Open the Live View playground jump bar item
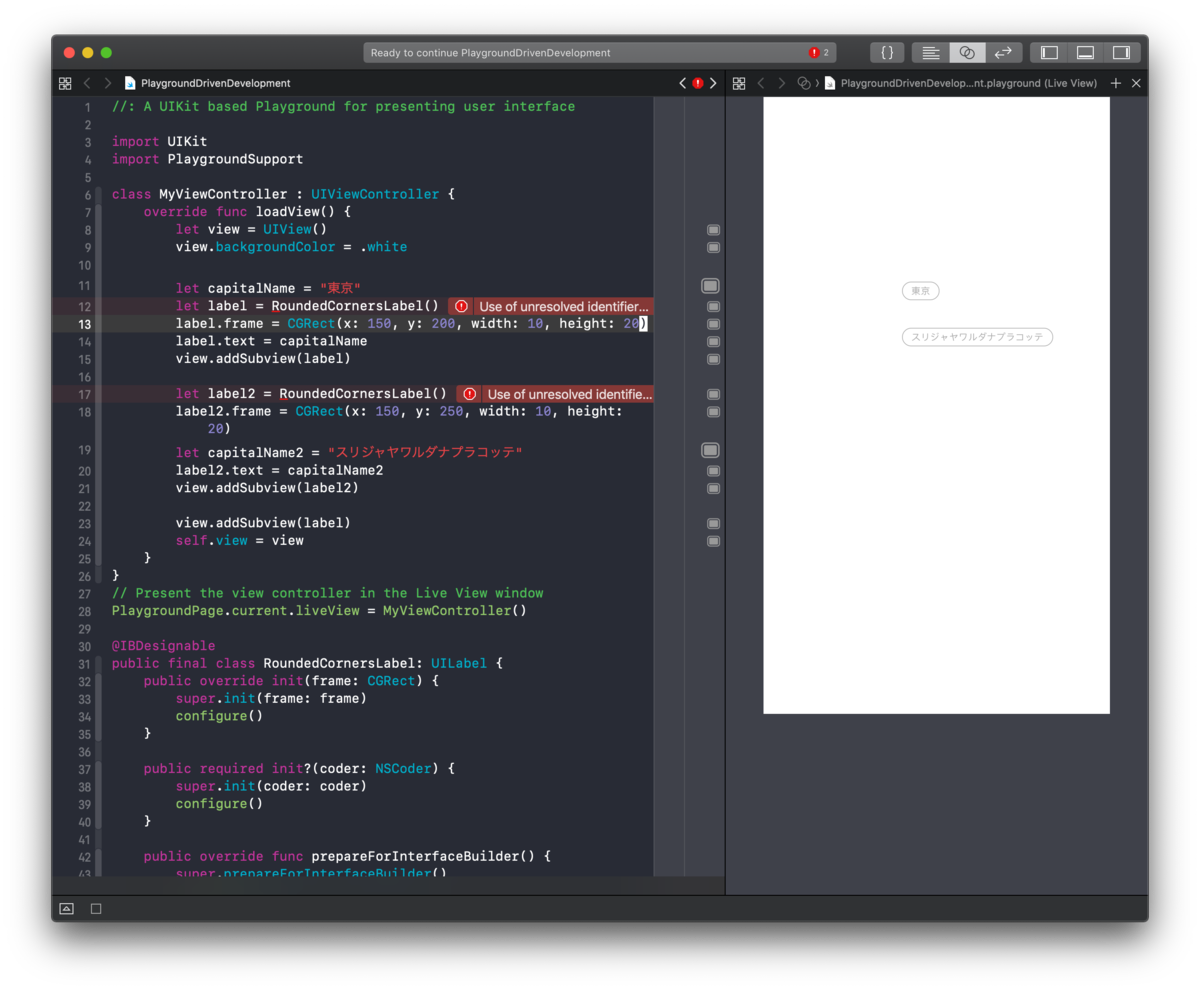The image size is (1200, 990). point(960,83)
